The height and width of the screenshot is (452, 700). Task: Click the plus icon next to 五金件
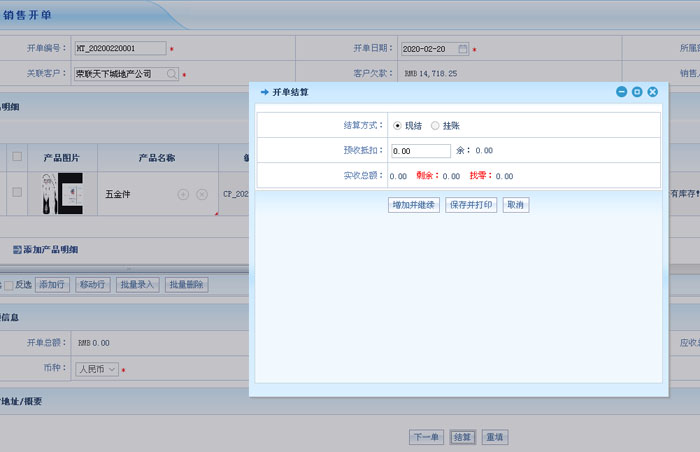(183, 194)
